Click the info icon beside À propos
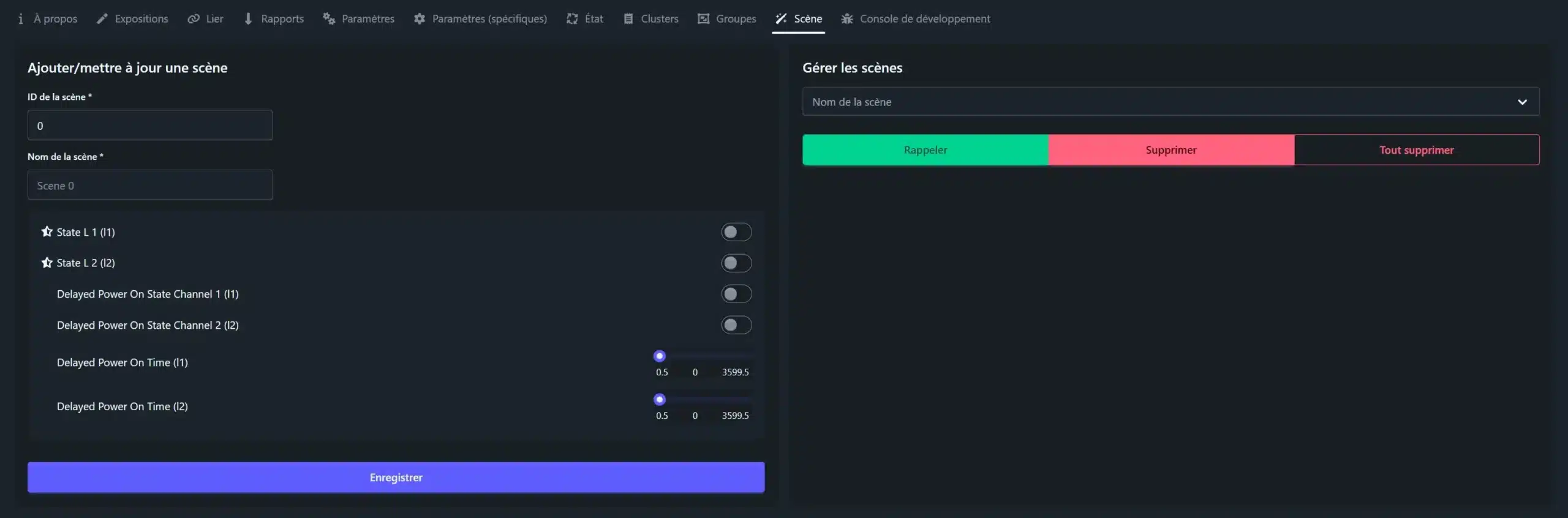1568x518 pixels. pos(21,19)
